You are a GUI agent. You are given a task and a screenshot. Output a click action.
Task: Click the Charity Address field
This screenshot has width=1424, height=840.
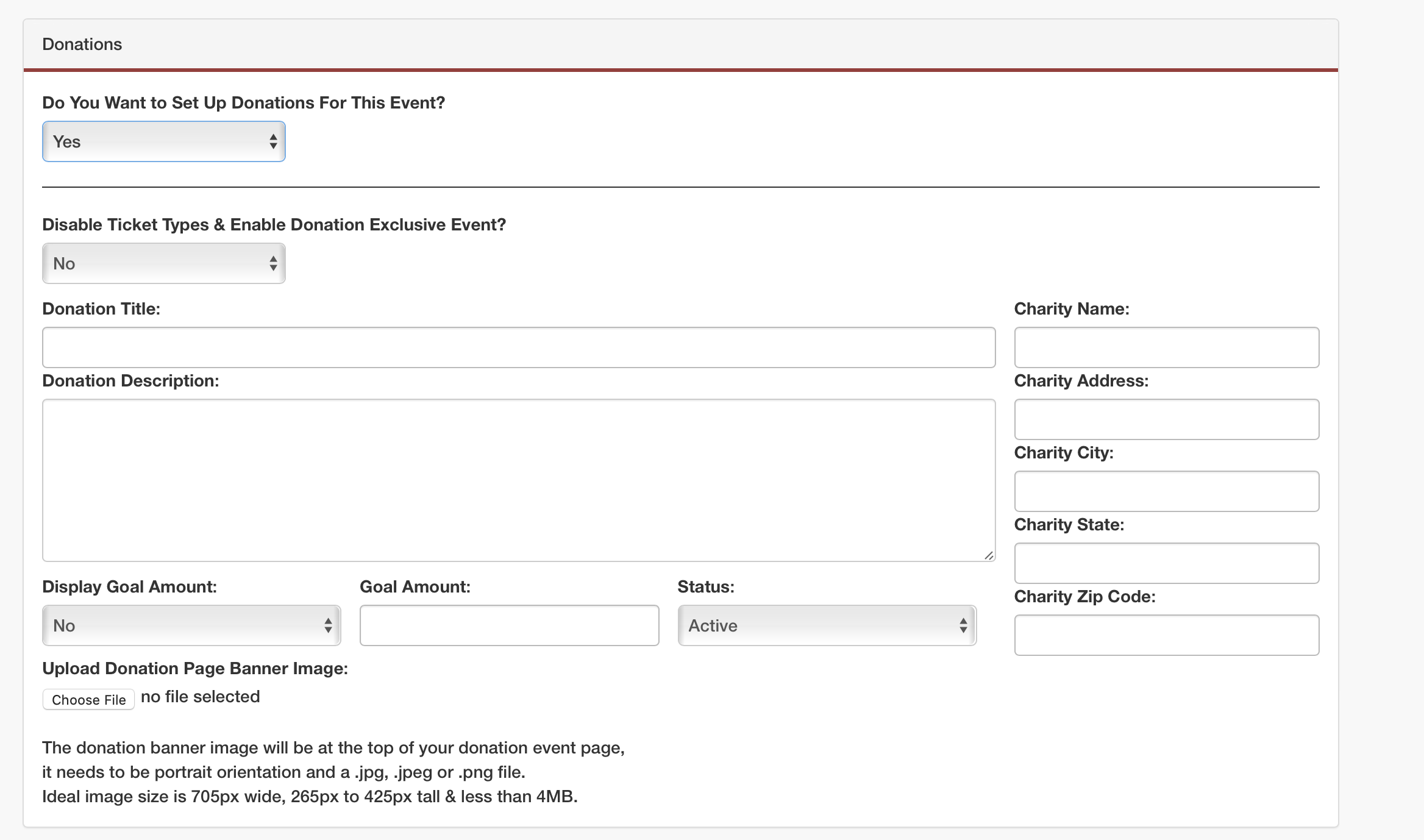click(x=1166, y=419)
